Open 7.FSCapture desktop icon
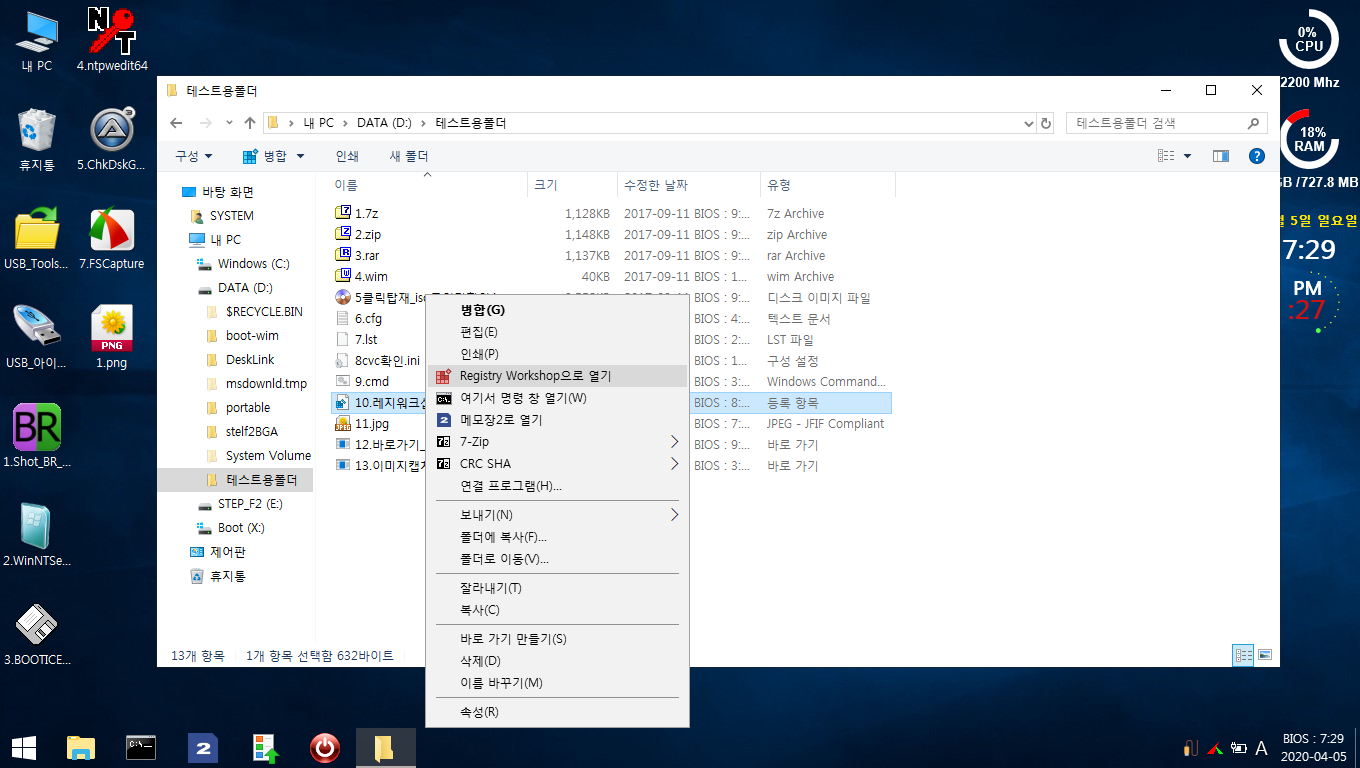 (112, 238)
